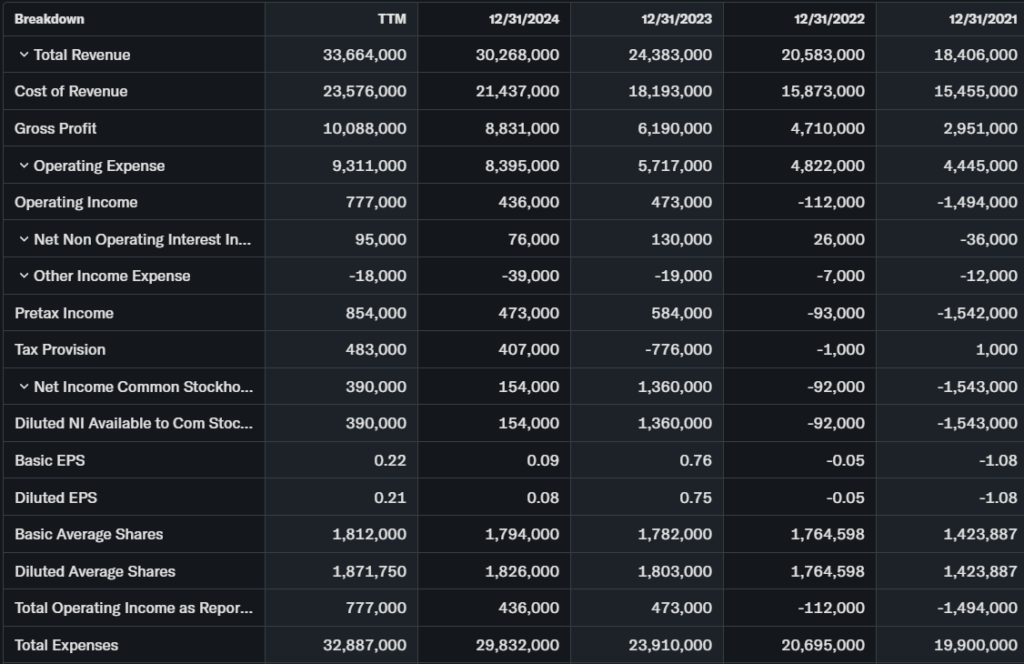Click the 12/31/2022 column header
Viewport: 1024px width, 664px height.
830,19
